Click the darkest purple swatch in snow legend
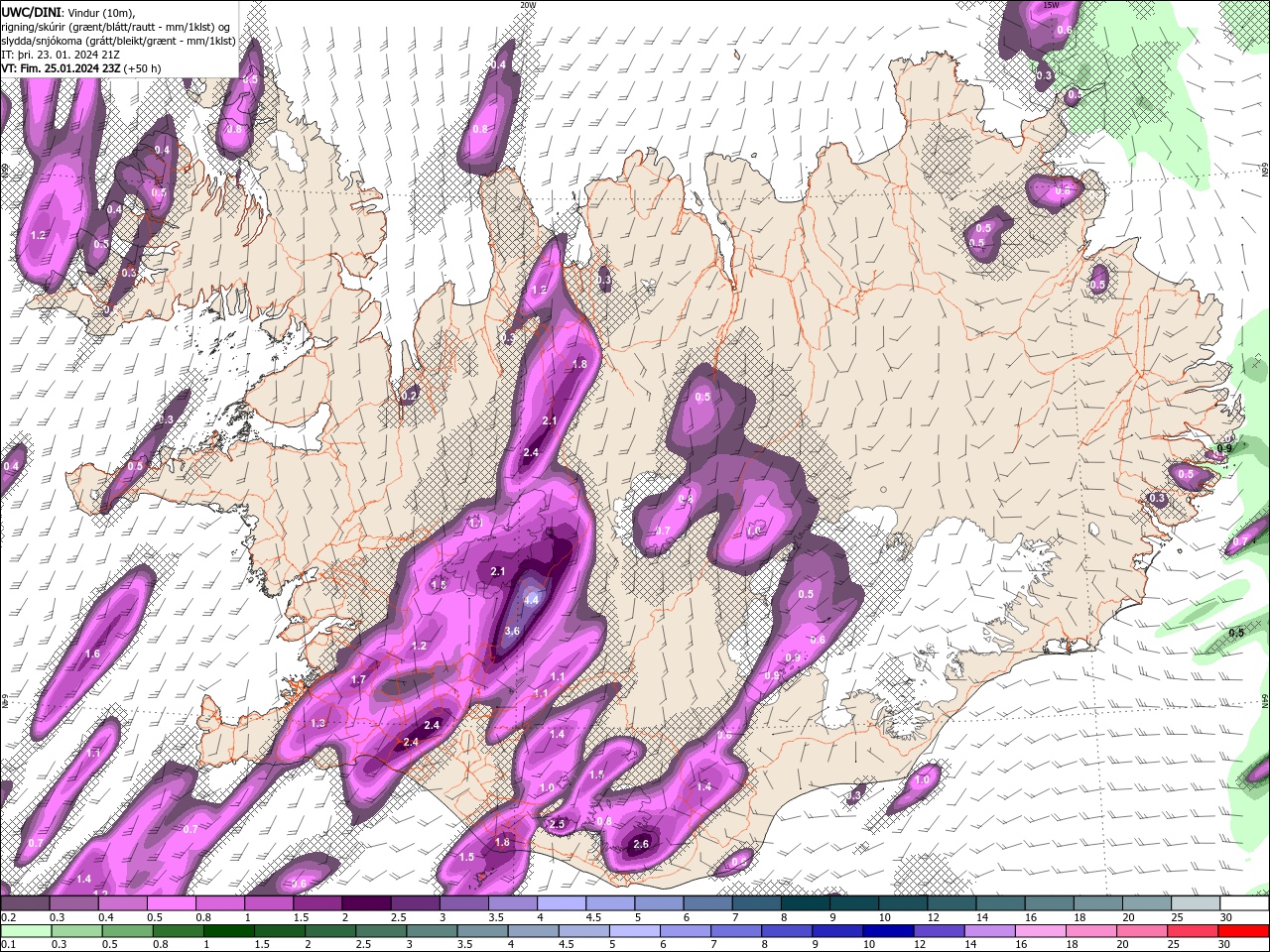 coord(365,903)
